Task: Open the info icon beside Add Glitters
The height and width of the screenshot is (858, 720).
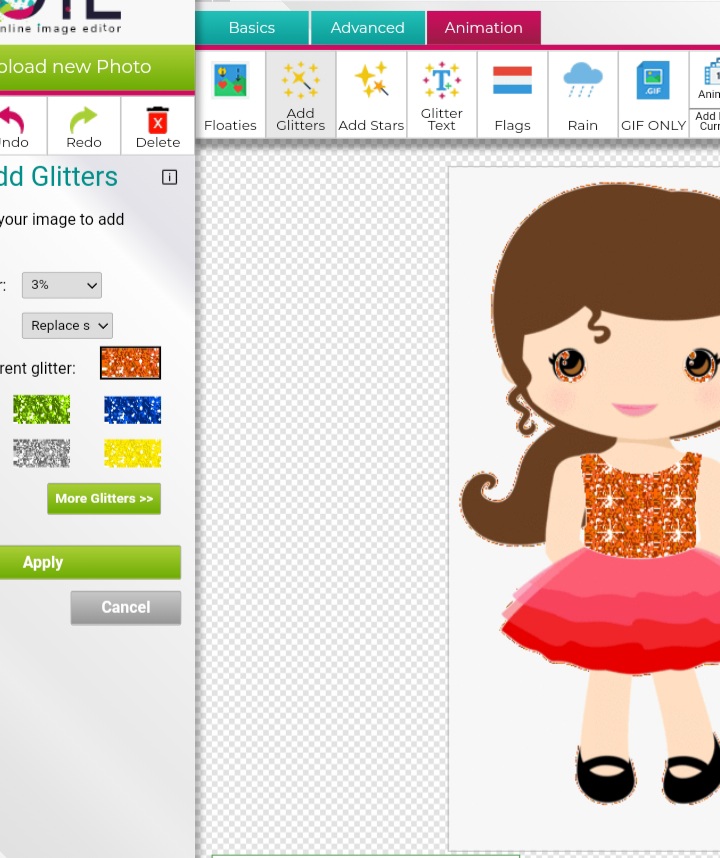Action: tap(169, 177)
